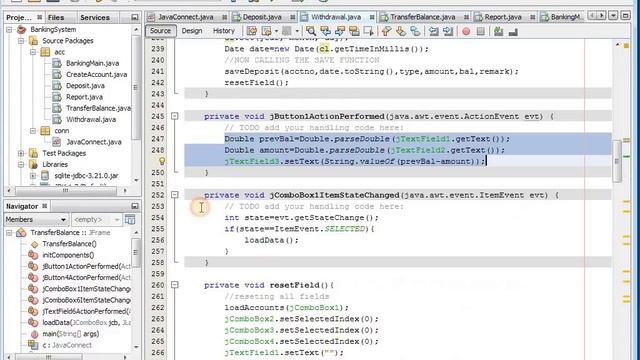Click the Navigator view icon beside the filter

coord(130,220)
